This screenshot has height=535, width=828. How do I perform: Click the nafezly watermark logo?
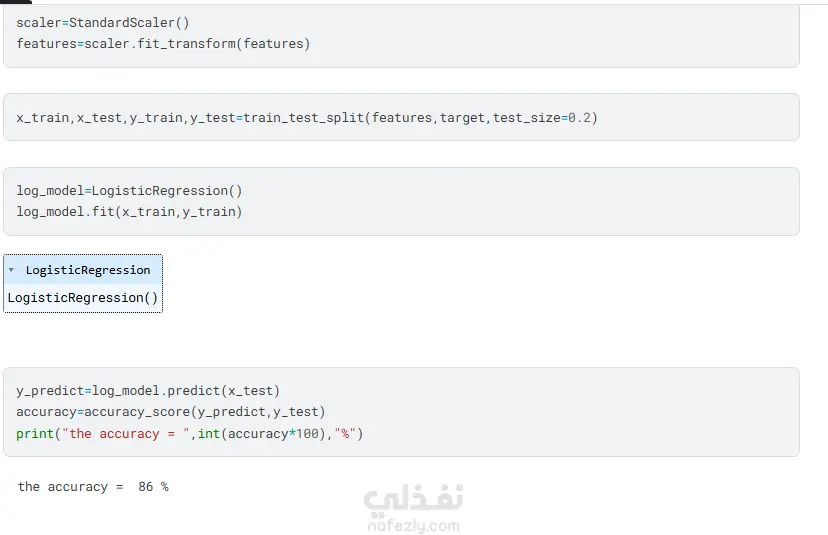click(x=413, y=499)
